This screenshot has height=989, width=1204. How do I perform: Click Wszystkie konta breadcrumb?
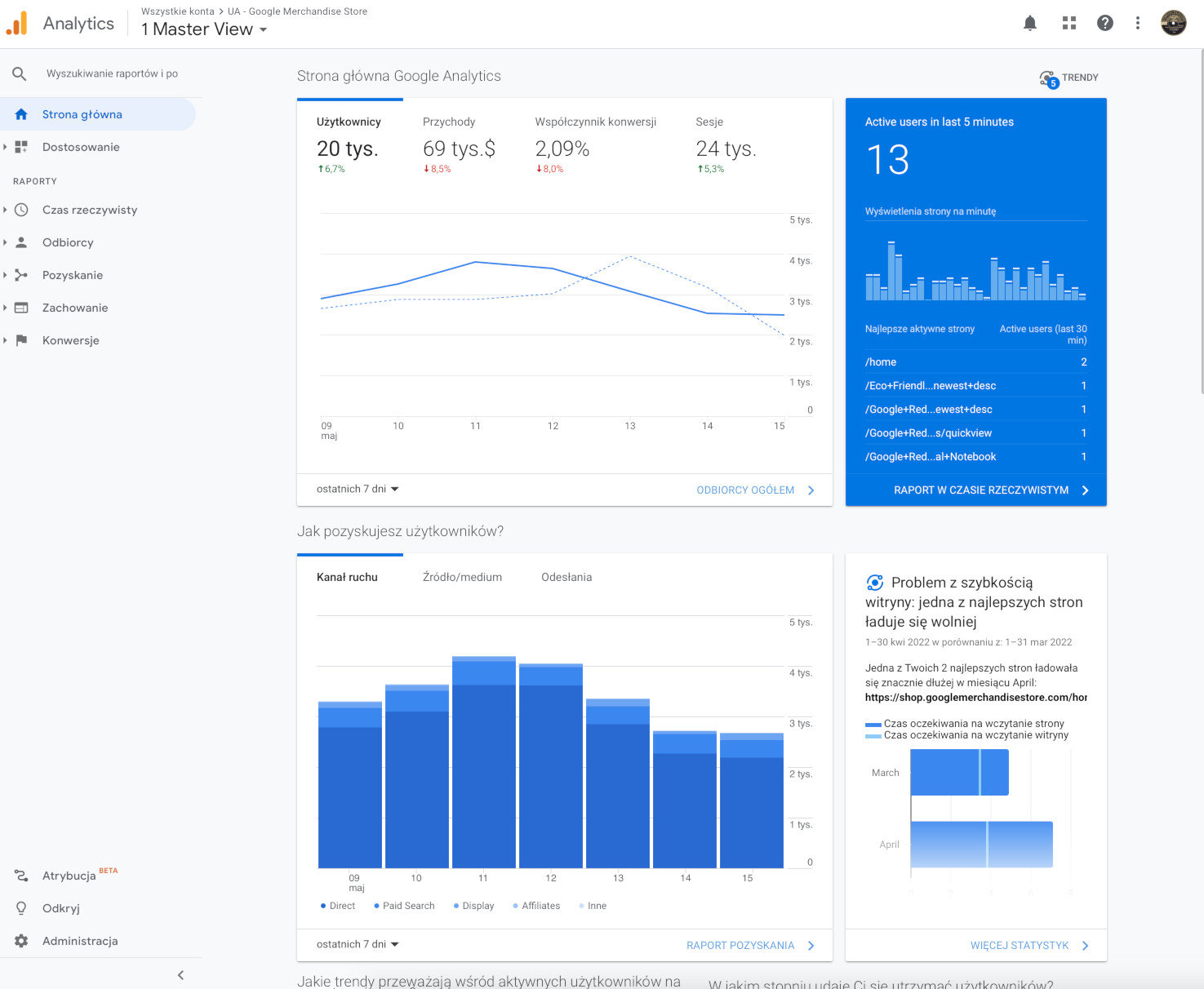coord(178,11)
